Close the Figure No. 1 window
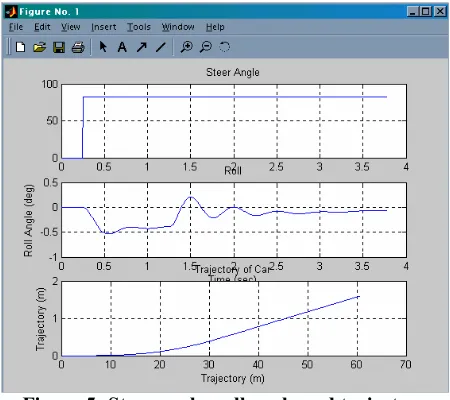The height and width of the screenshot is (400, 450). pyautogui.click(x=440, y=12)
